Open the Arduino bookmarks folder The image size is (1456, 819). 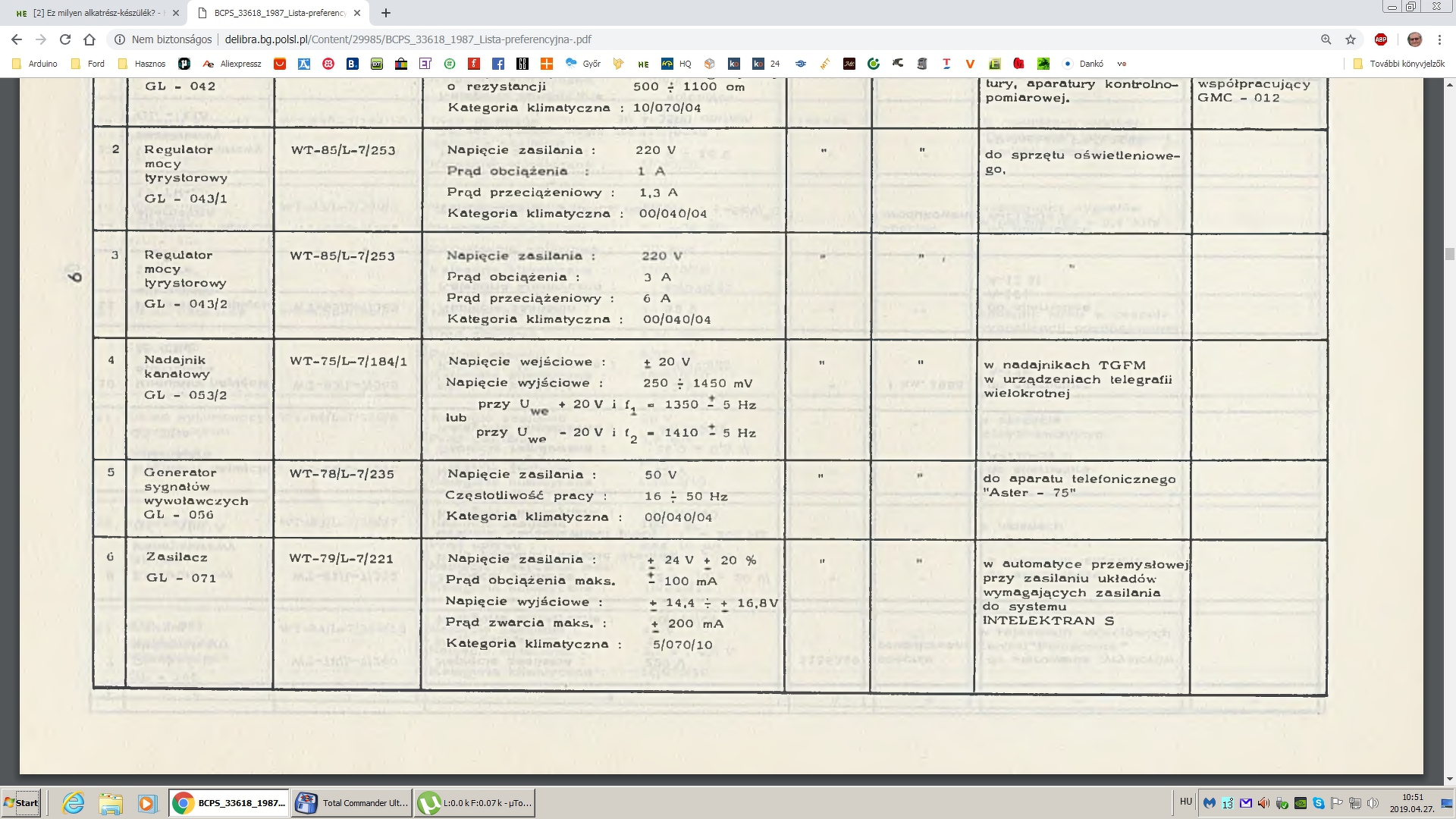click(x=36, y=64)
